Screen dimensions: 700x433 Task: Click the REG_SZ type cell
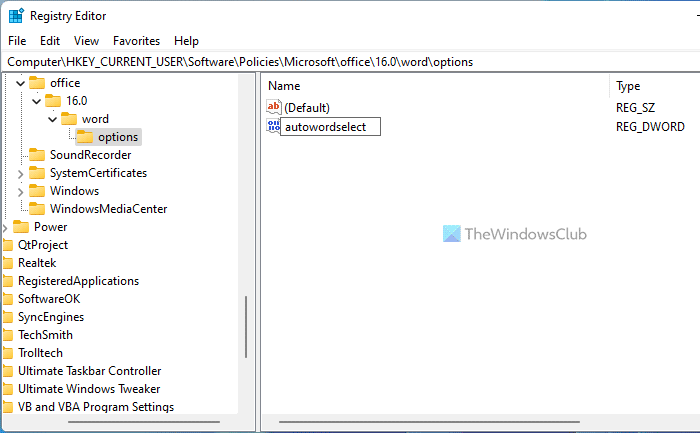click(x=635, y=108)
